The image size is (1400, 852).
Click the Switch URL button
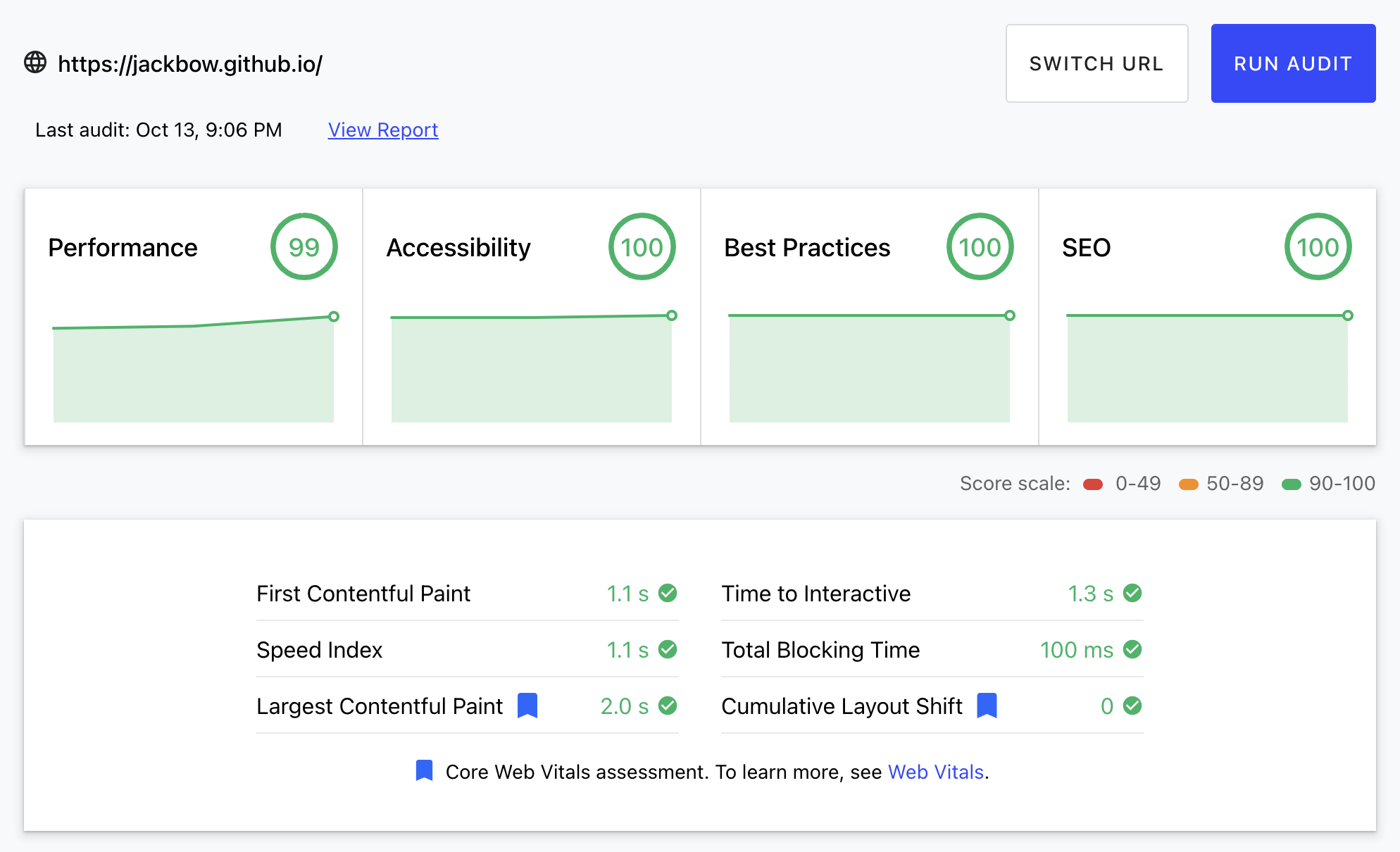tap(1096, 63)
